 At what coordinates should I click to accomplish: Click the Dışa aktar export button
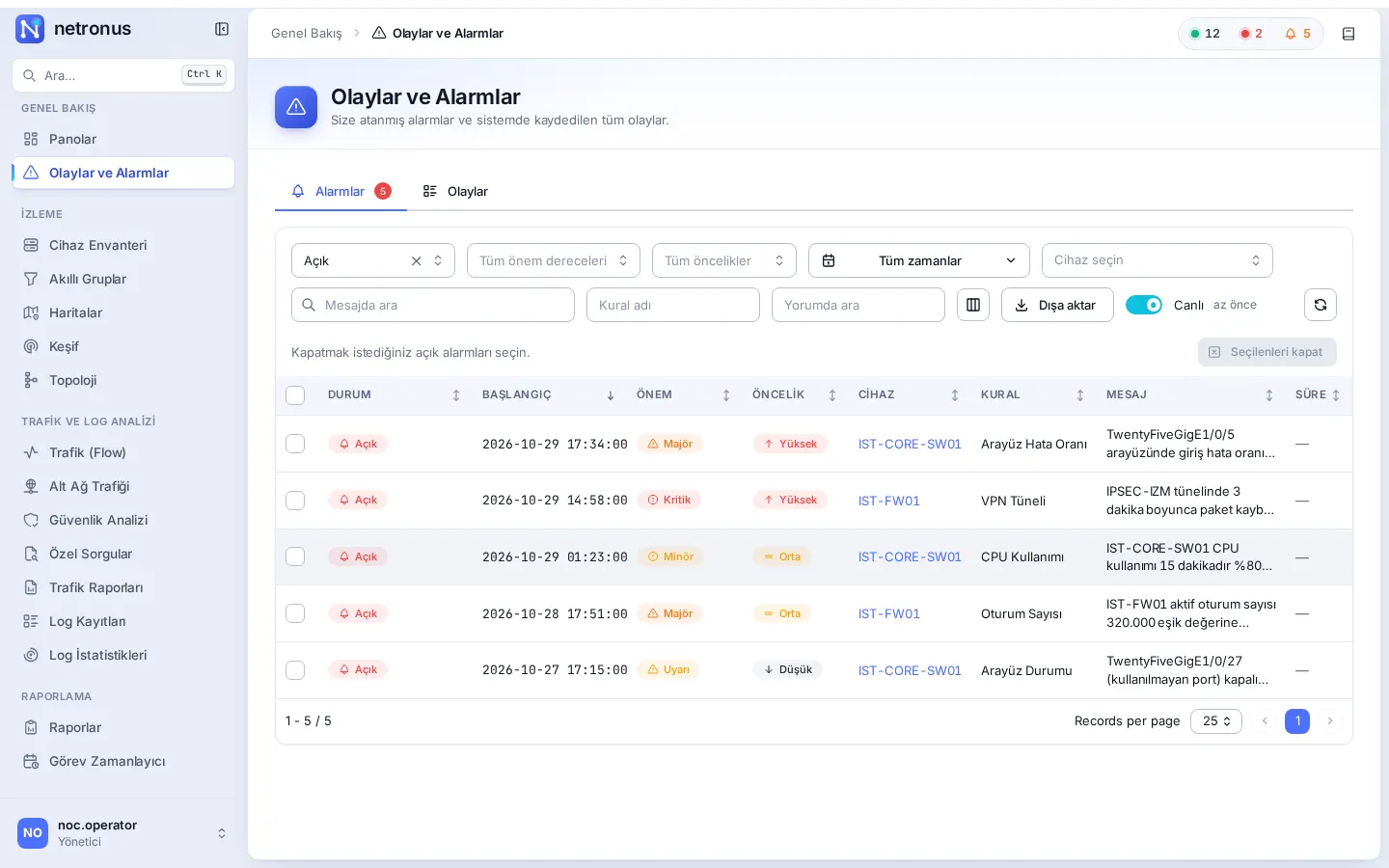pos(1057,305)
